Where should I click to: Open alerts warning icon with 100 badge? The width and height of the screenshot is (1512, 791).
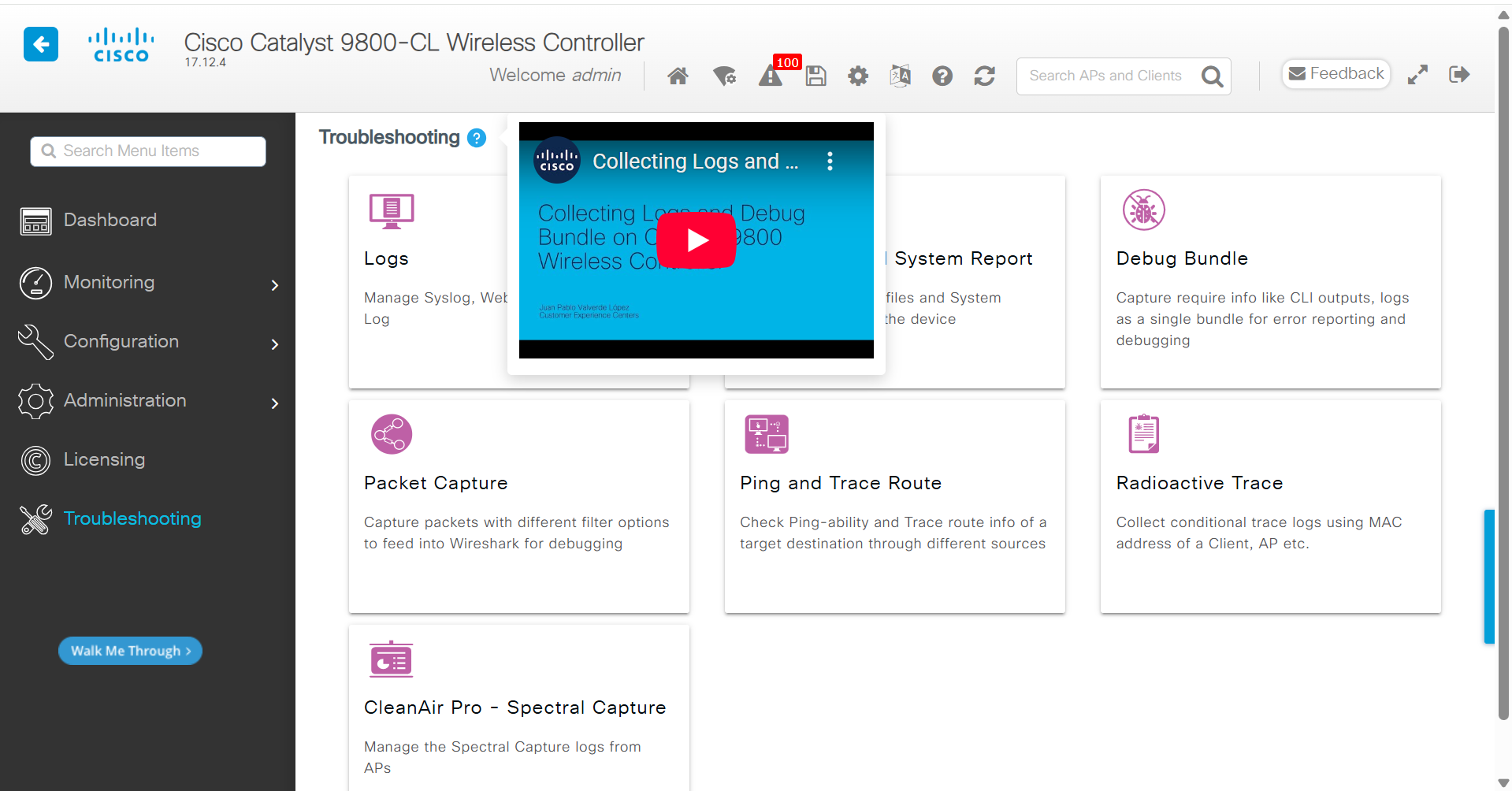771,76
